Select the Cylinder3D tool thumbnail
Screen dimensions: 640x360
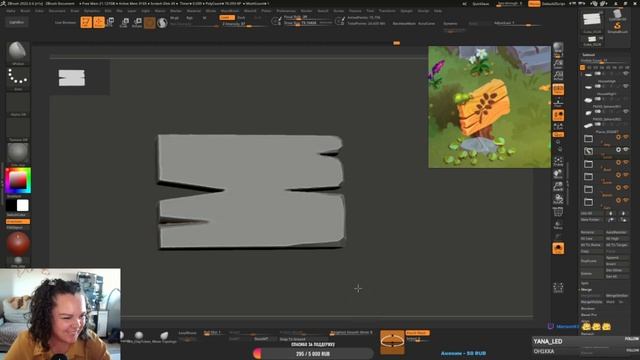click(x=617, y=16)
